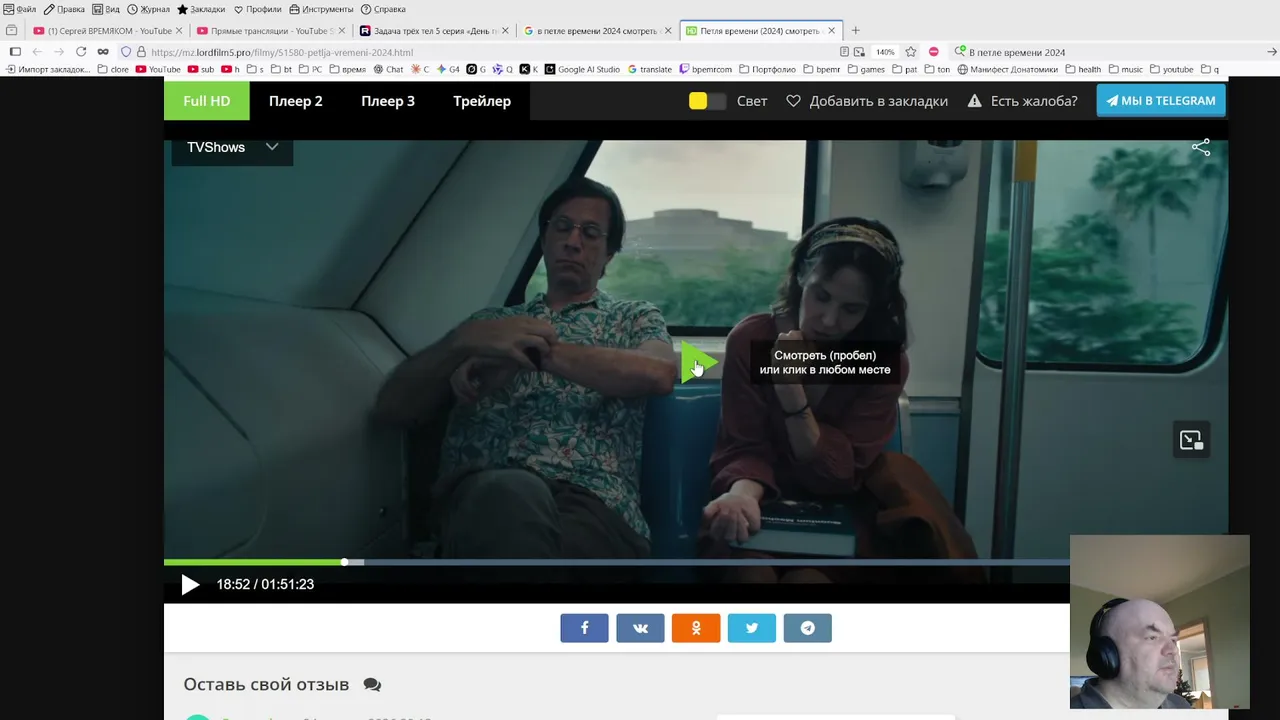1280x720 pixels.
Task: Click the МЫ В TELEGRAM button
Action: (1161, 101)
